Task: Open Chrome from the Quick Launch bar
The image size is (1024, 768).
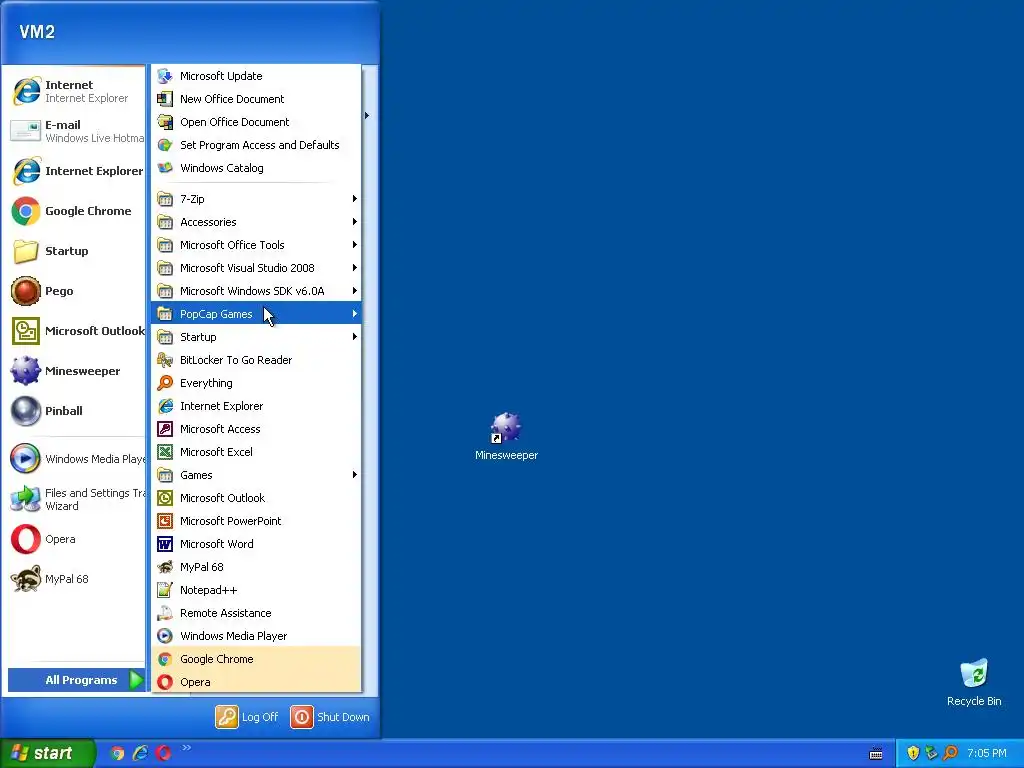Action: coord(117,753)
